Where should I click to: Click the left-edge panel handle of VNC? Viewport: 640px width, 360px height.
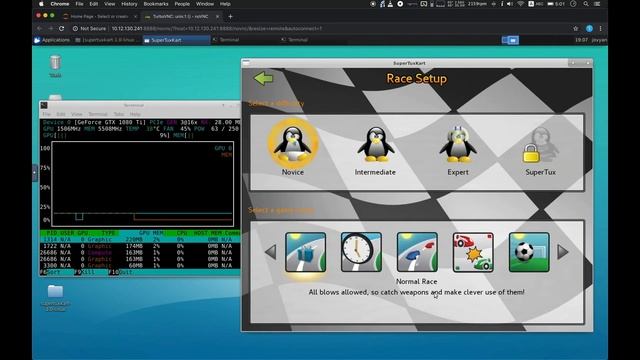tap(34, 173)
